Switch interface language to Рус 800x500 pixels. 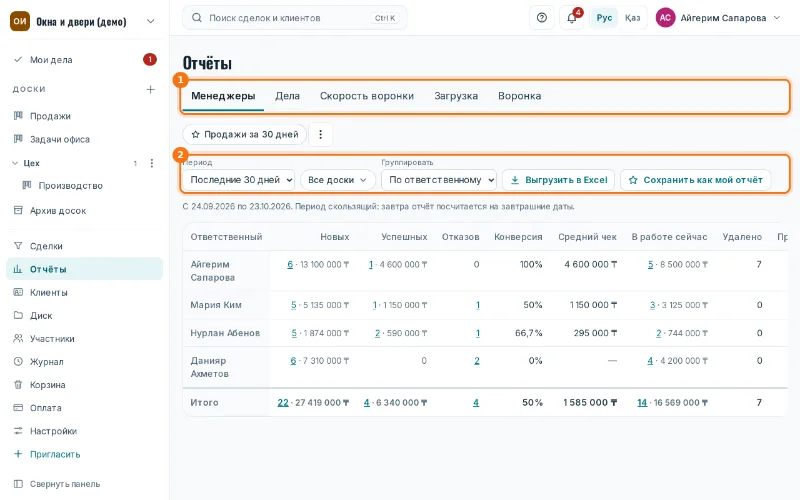(604, 18)
